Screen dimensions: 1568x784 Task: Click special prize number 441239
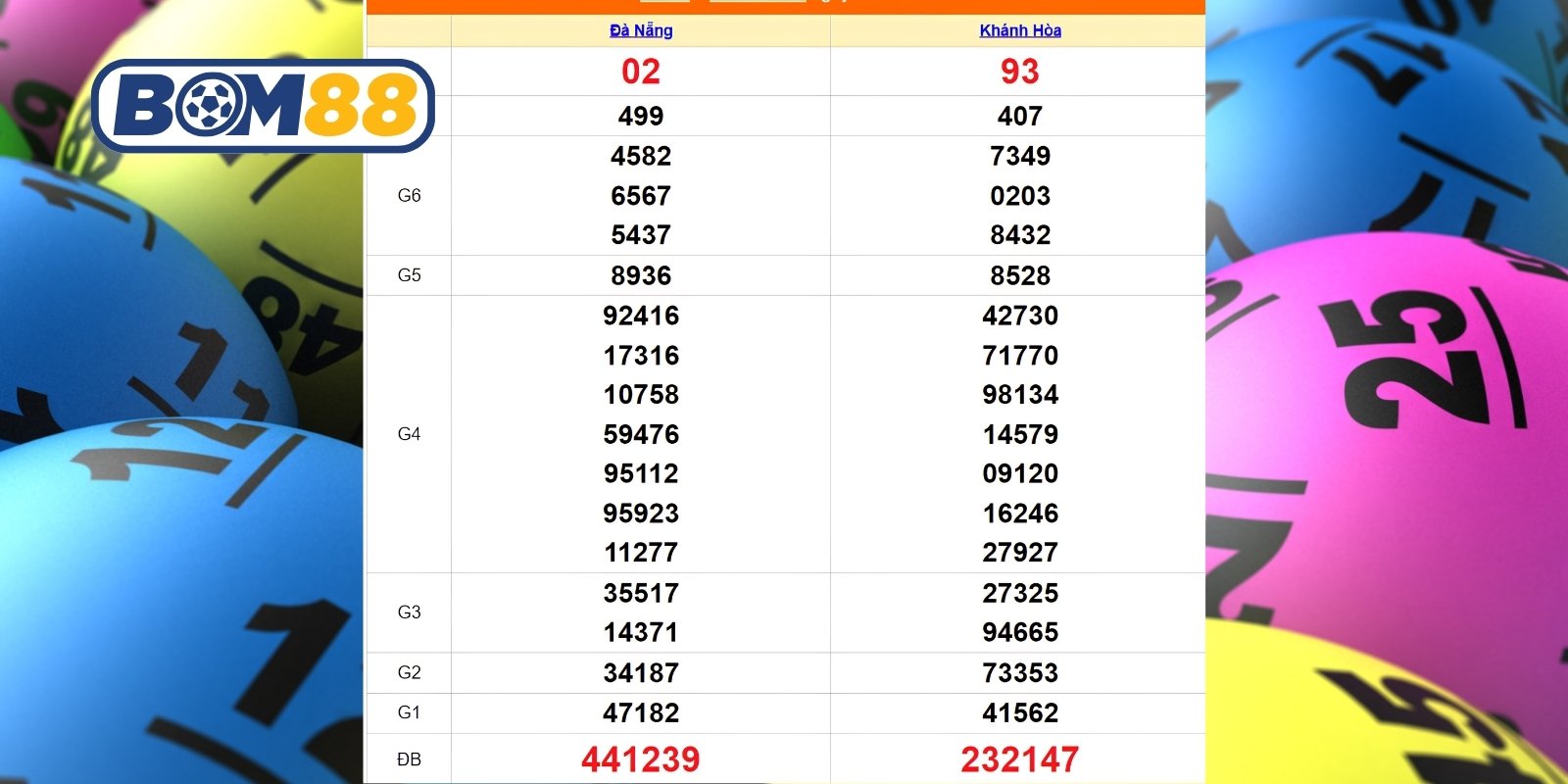pyautogui.click(x=641, y=759)
